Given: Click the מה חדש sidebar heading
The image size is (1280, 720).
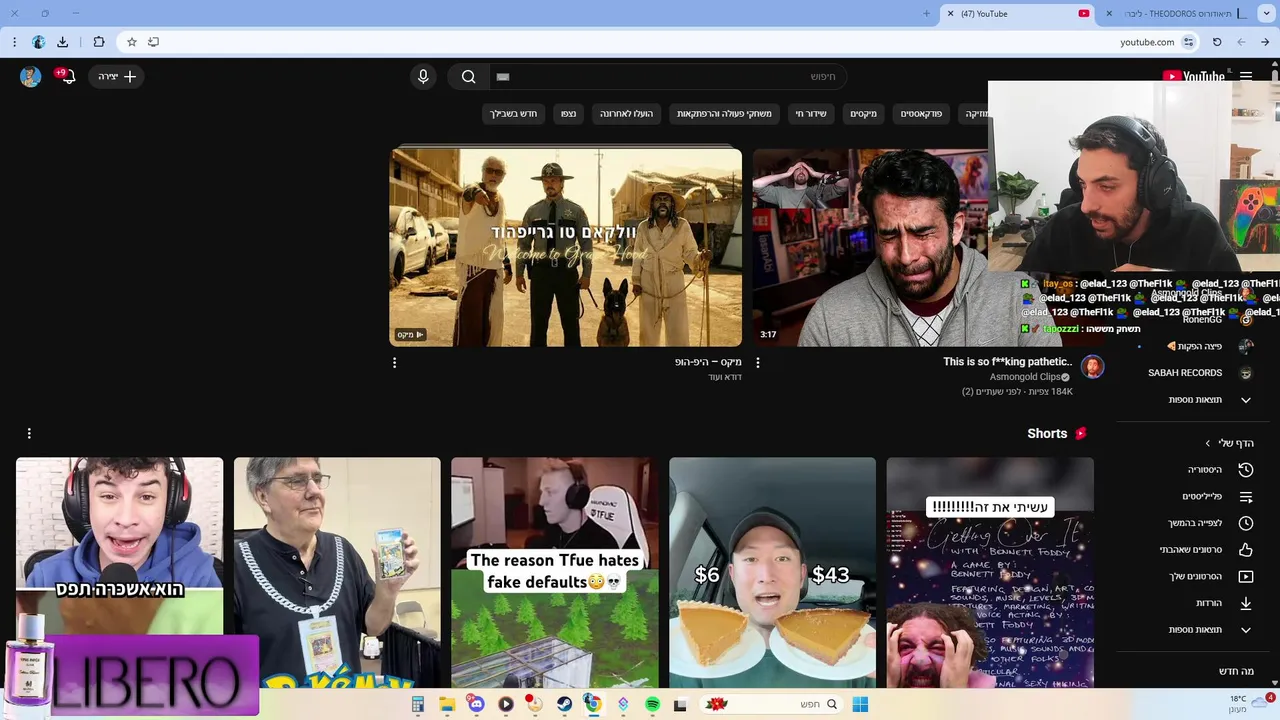Looking at the screenshot, I should tap(1236, 672).
